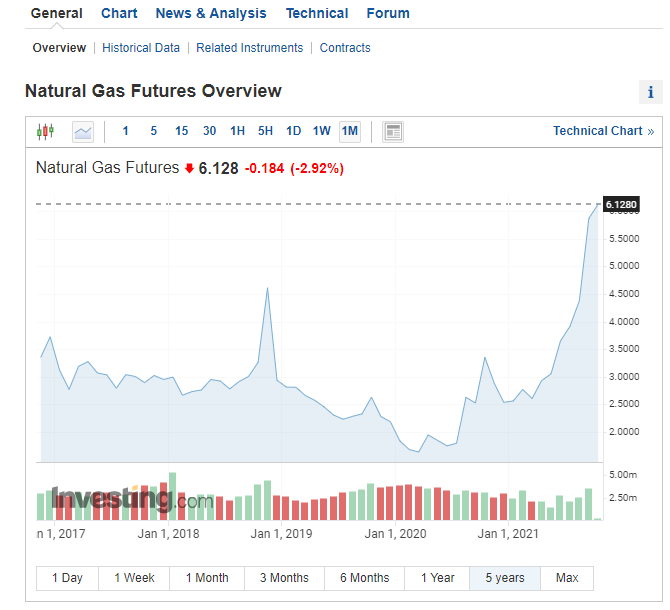670x610 pixels.
Task: Click the tallest green volume bar near Jan 2018
Action: (x=173, y=496)
